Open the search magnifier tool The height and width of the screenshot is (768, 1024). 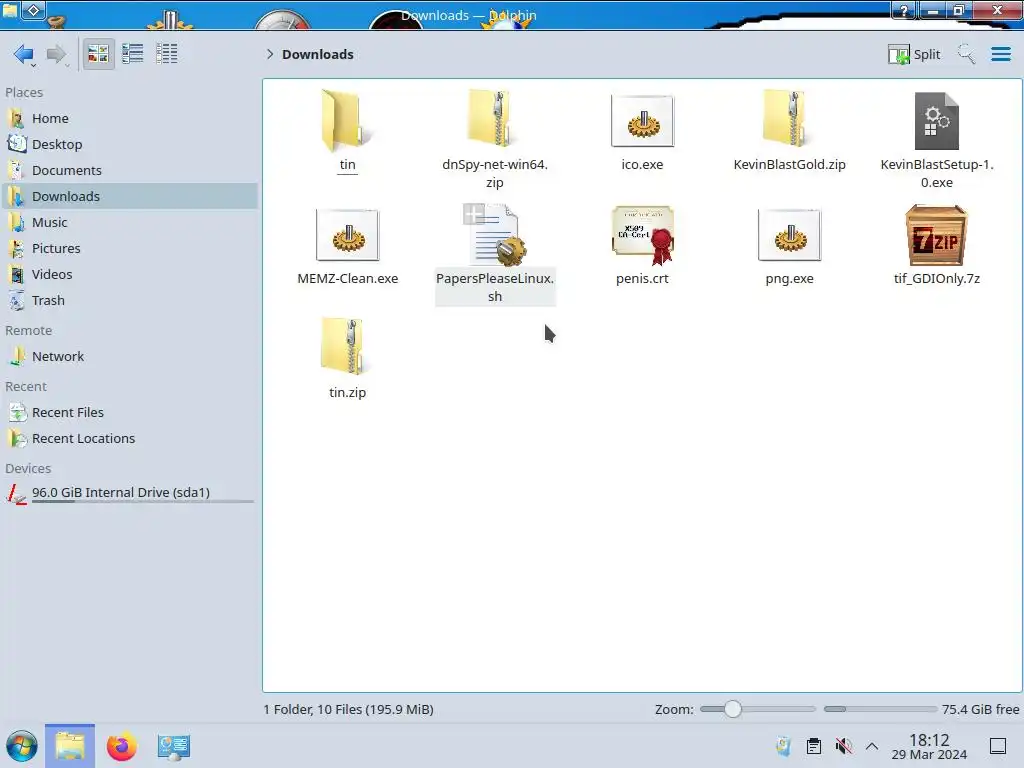pyautogui.click(x=966, y=54)
